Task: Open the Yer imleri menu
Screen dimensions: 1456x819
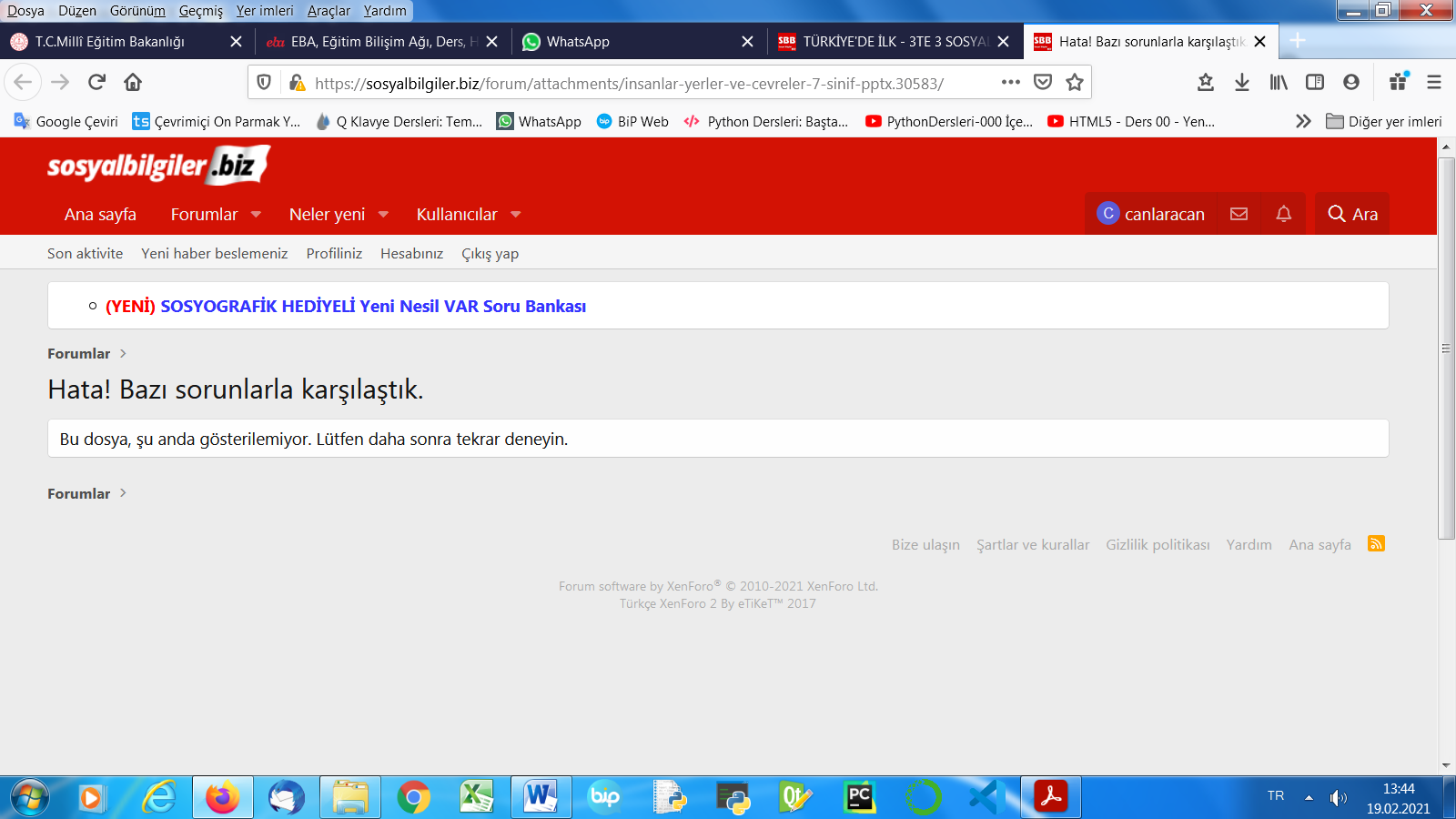Action: 264,11
